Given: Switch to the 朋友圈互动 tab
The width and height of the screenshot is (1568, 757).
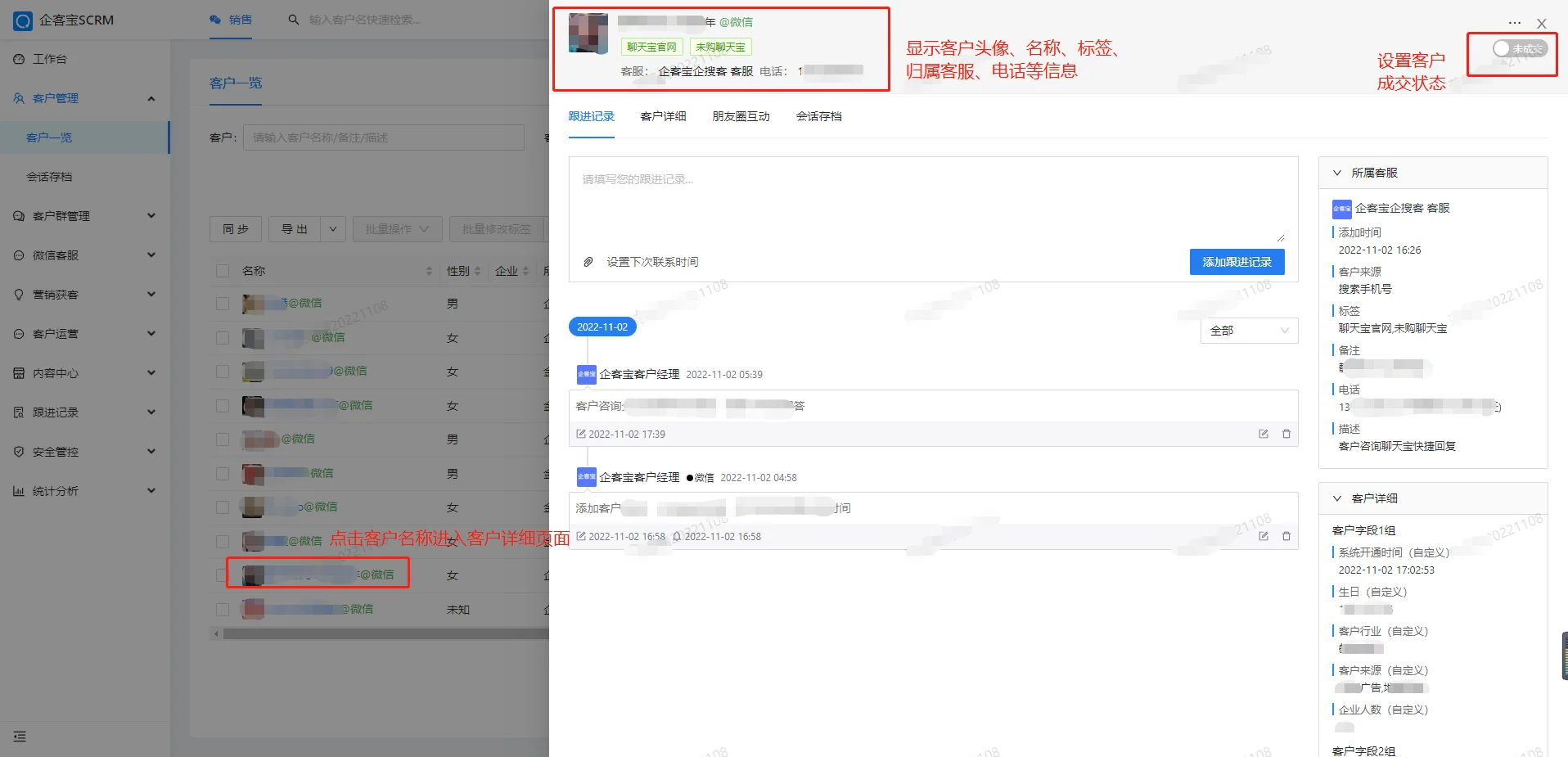Looking at the screenshot, I should pyautogui.click(x=741, y=116).
